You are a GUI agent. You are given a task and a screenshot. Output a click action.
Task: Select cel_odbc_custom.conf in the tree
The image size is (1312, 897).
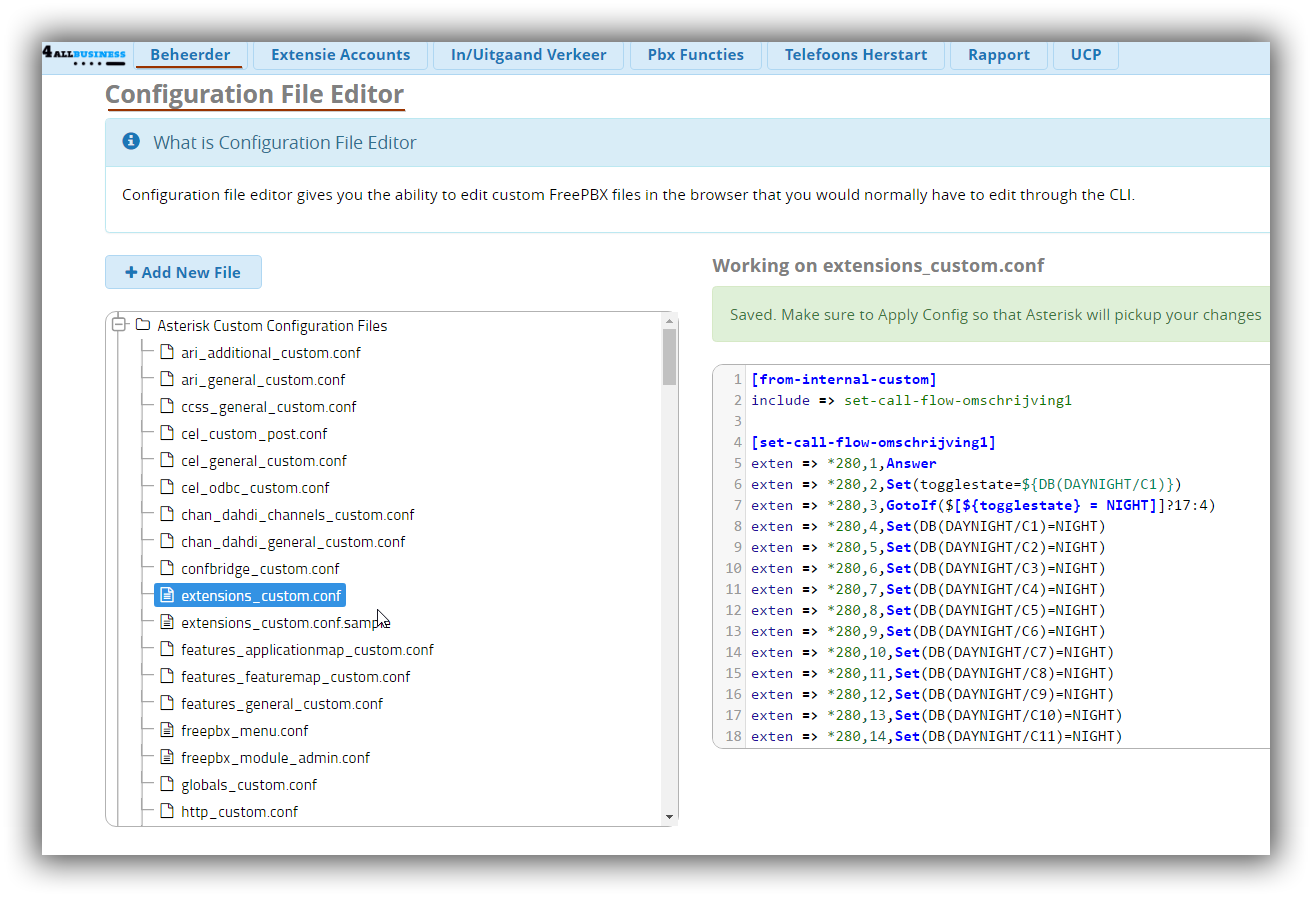point(255,487)
